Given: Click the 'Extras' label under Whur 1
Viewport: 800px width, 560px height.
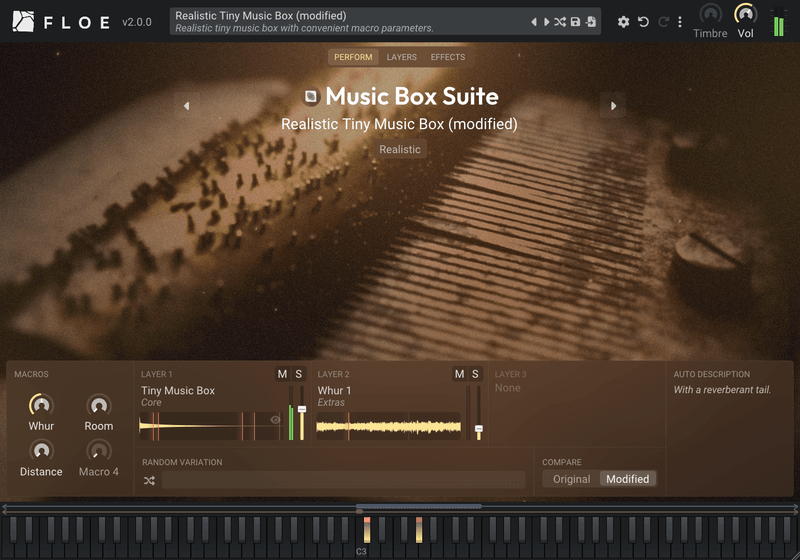Looking at the screenshot, I should pos(331,402).
